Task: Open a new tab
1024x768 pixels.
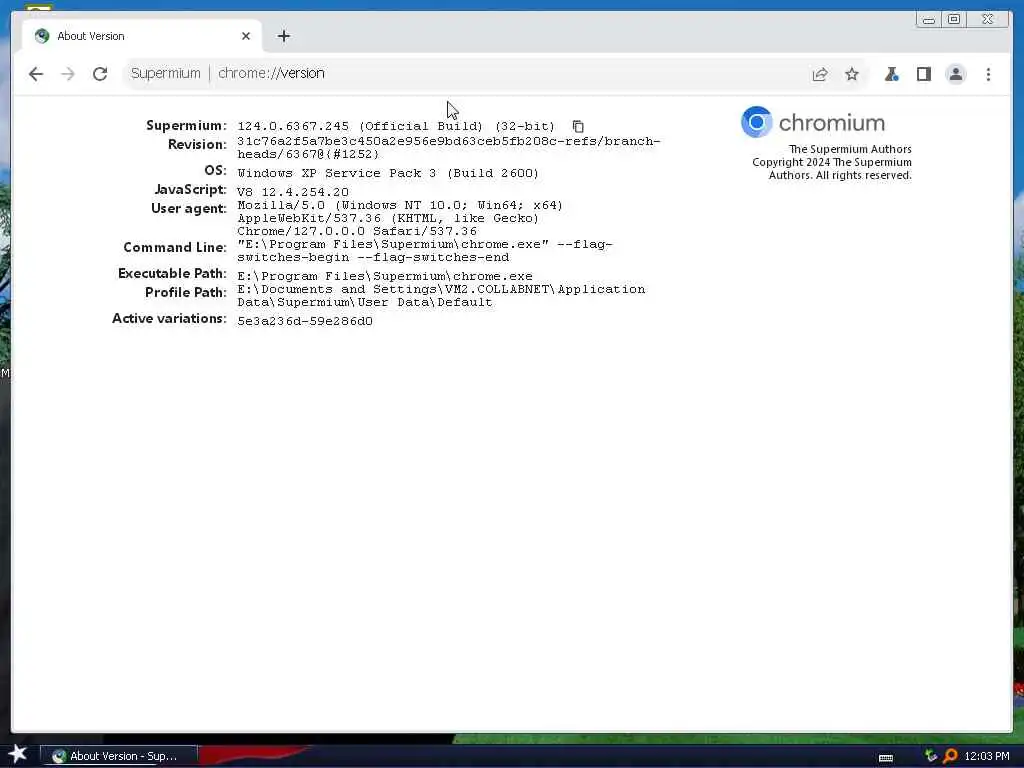Action: click(x=283, y=36)
